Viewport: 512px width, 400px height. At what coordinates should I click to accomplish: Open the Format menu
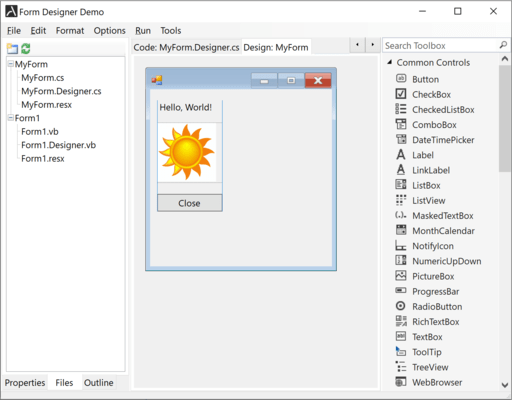(x=70, y=31)
